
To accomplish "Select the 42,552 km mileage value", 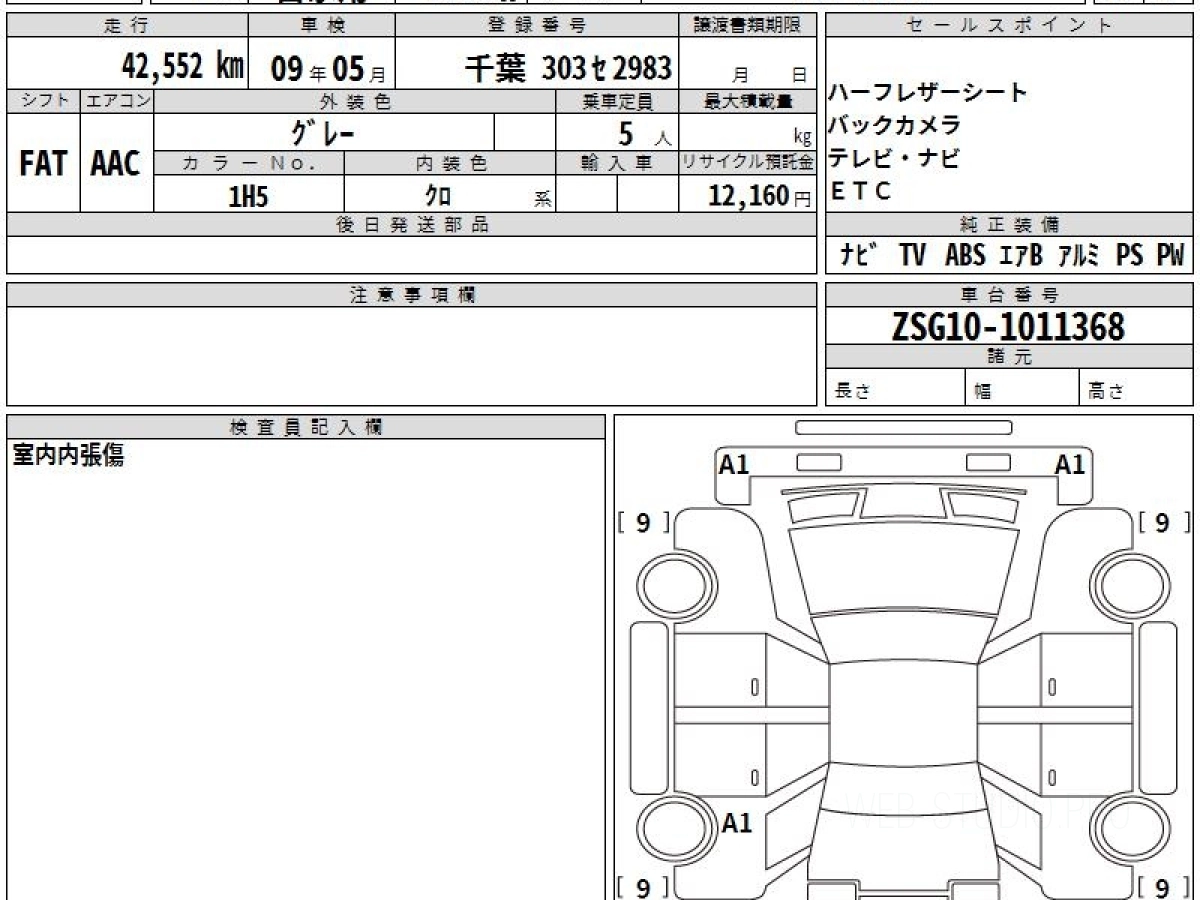I will click(x=183, y=67).
